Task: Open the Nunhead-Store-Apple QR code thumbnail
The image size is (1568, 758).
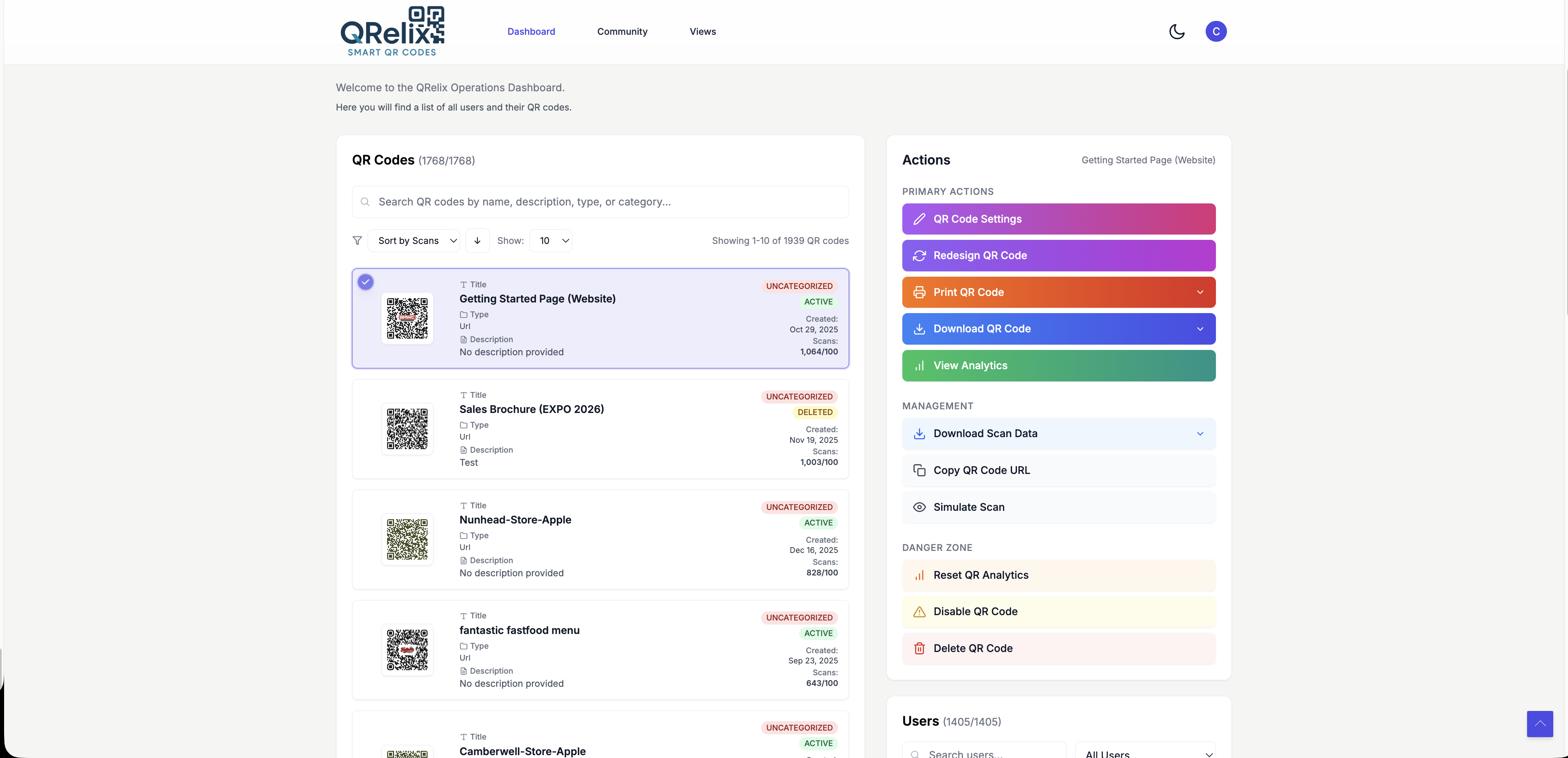Action: tap(407, 539)
